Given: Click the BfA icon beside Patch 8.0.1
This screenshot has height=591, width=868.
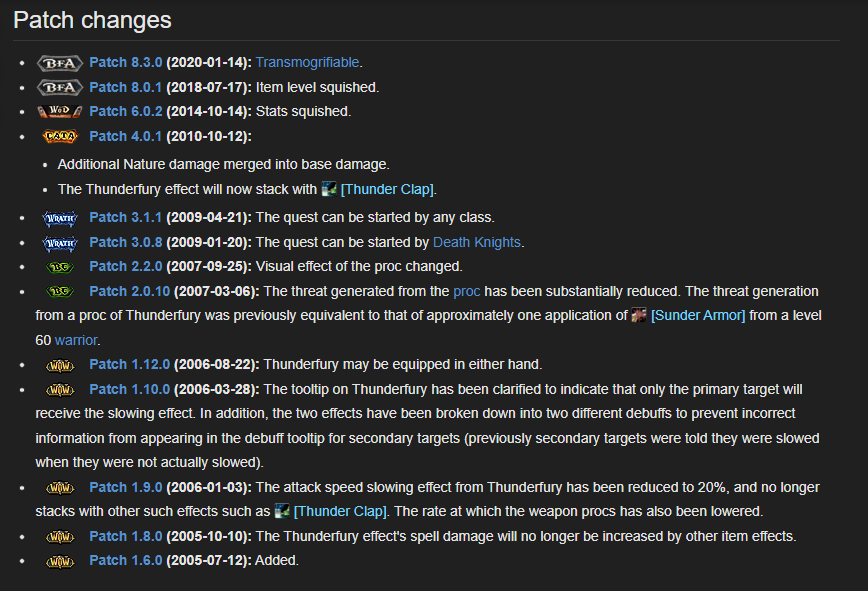Looking at the screenshot, I should pos(58,87).
